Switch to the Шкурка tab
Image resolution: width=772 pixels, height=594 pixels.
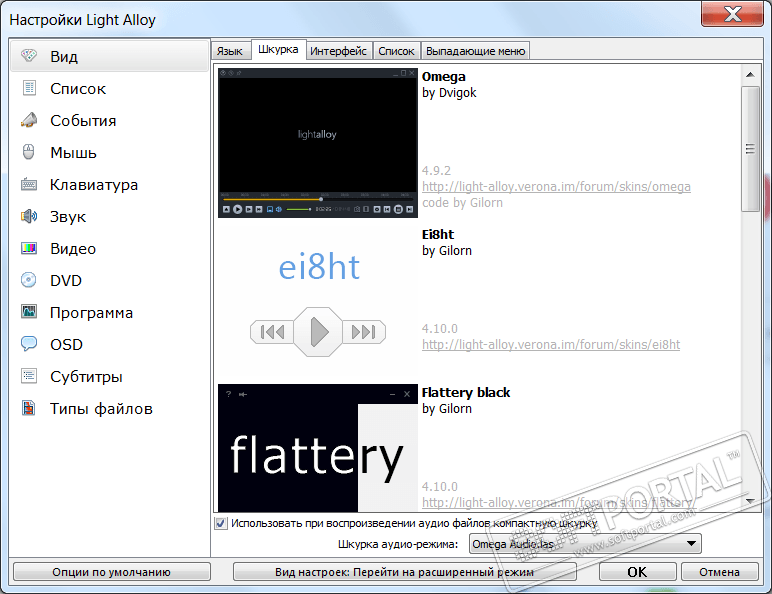(278, 49)
